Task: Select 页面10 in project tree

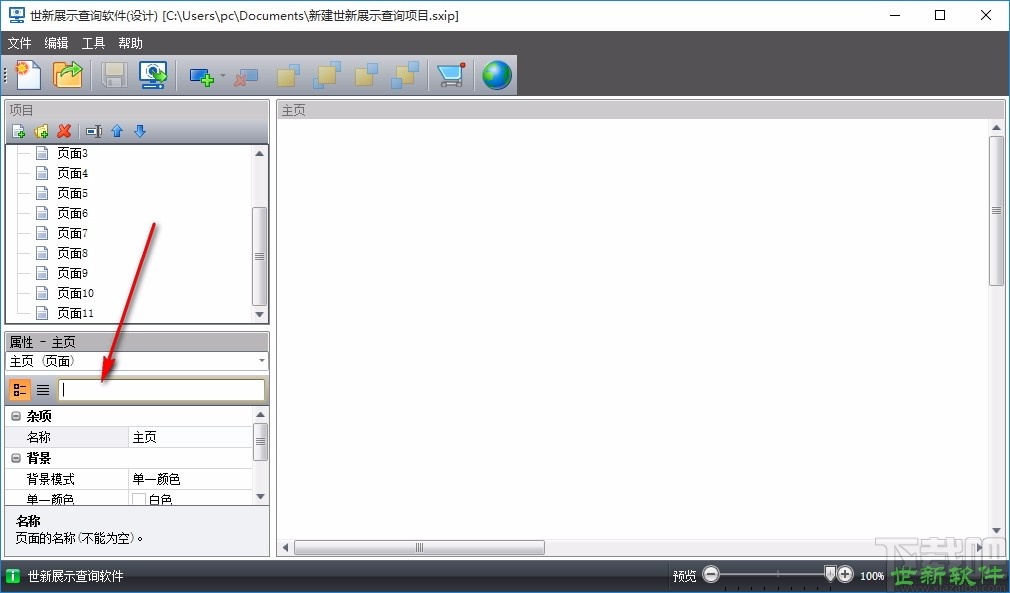Action: (75, 293)
